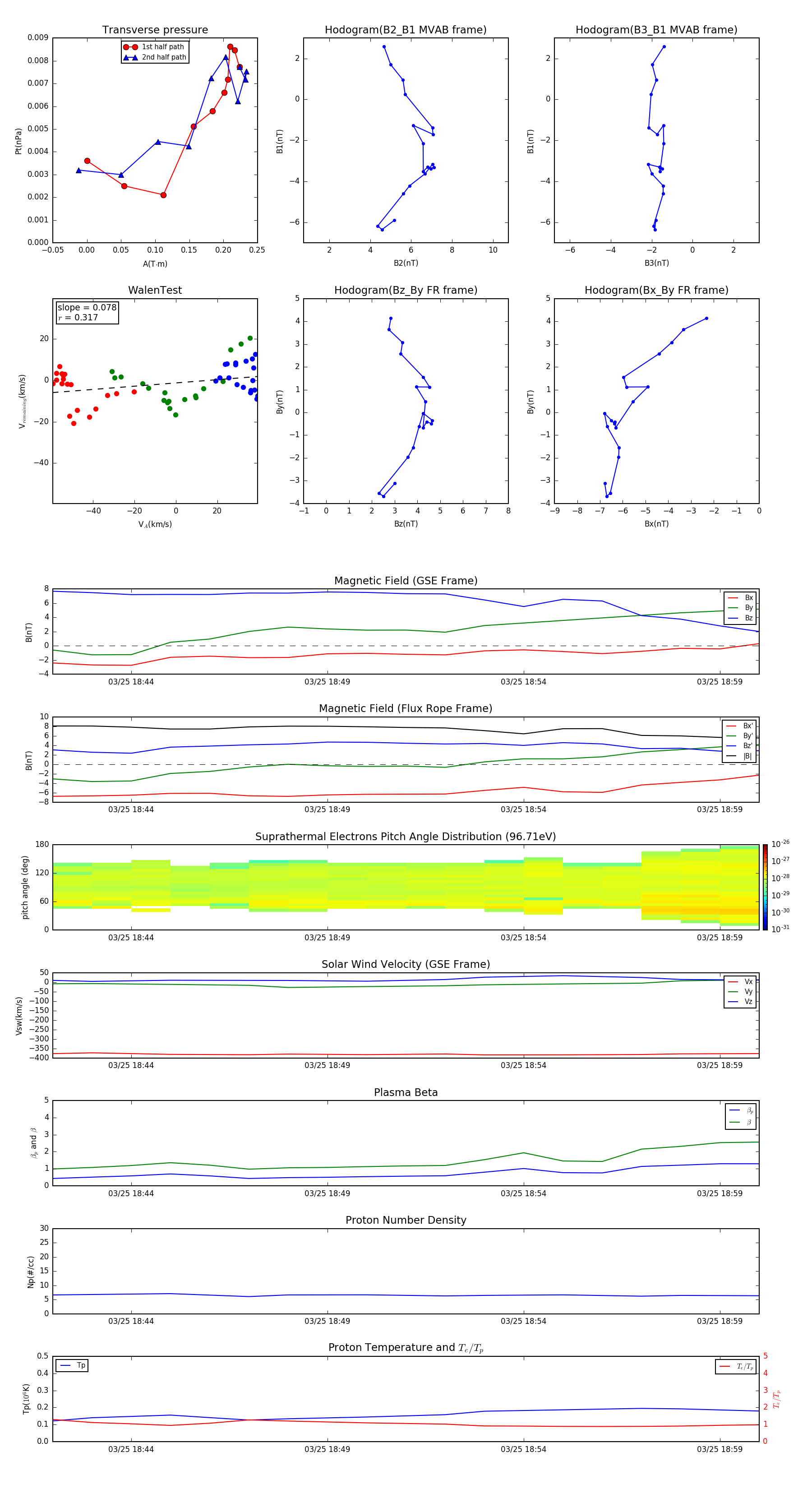Screen dimensions: 812x1489
Task: Click the 'Te/Tp' legend box
Action: coord(736,1366)
